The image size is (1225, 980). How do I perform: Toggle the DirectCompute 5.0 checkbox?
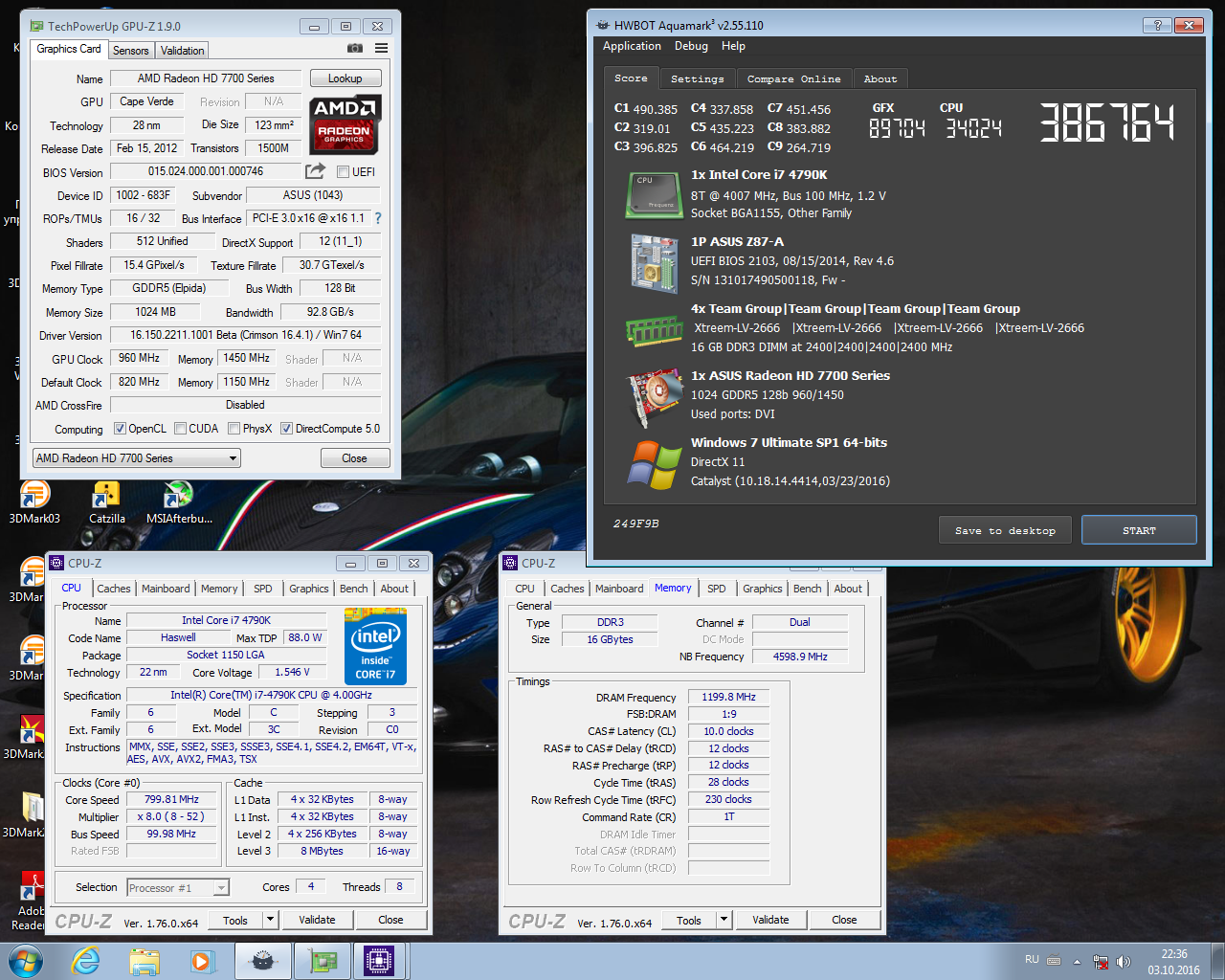coord(286,429)
